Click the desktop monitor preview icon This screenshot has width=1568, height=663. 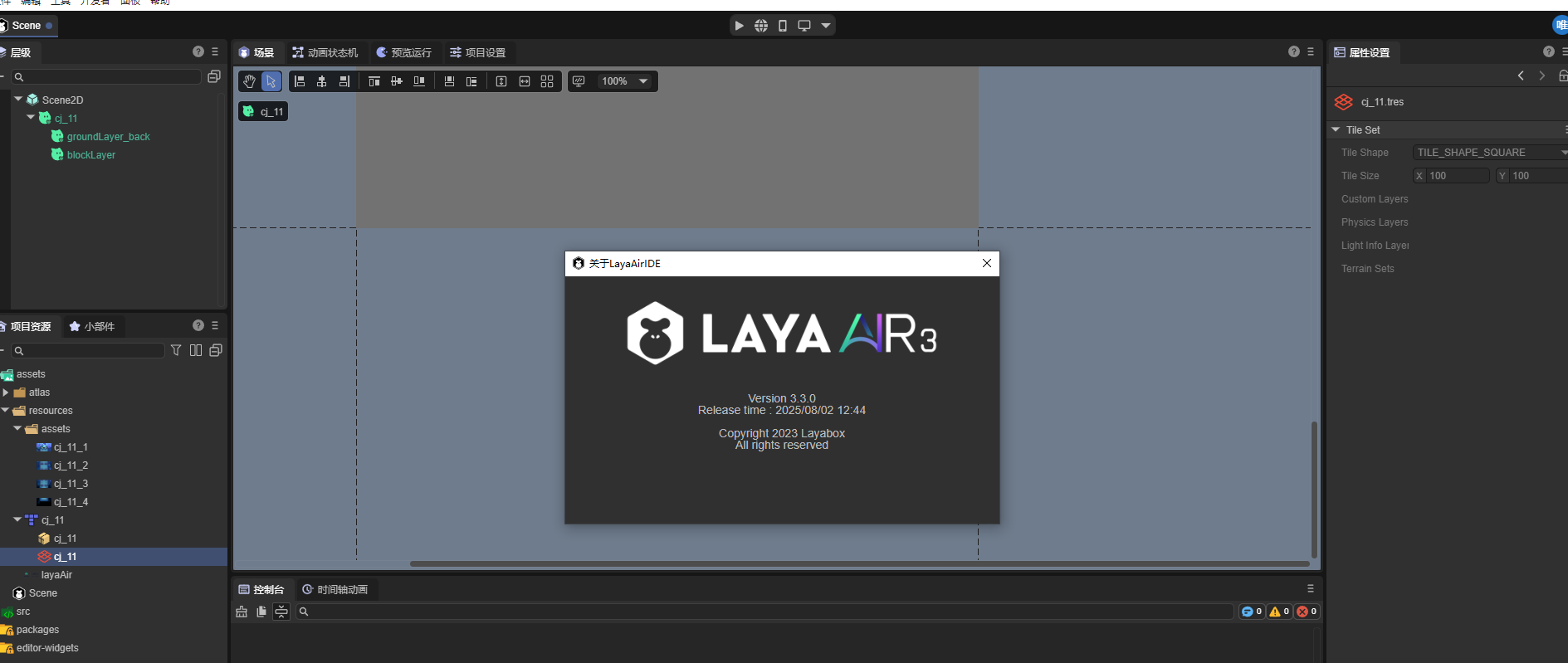(804, 26)
